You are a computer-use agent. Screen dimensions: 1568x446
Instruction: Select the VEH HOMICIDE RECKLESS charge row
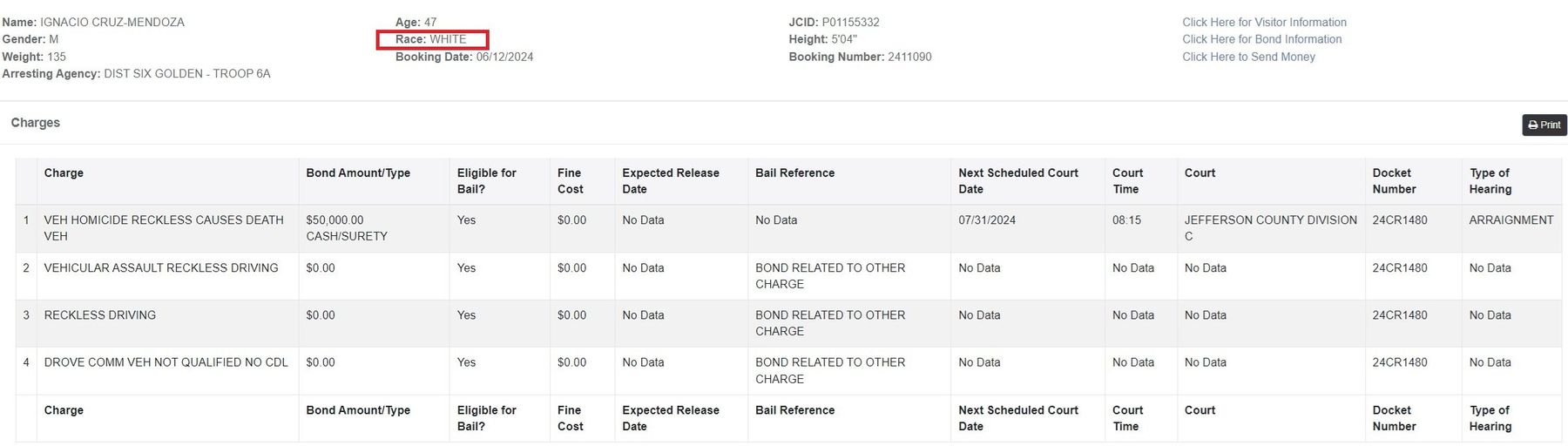tap(788, 228)
